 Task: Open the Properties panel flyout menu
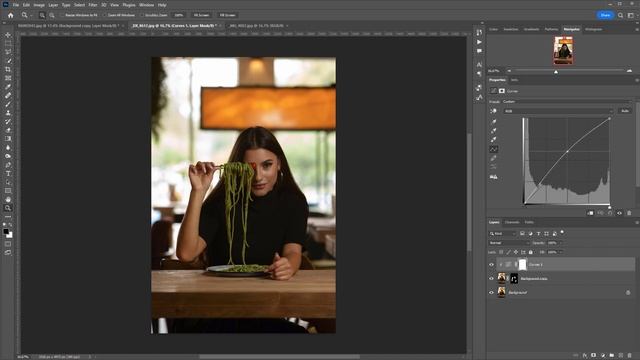point(636,80)
